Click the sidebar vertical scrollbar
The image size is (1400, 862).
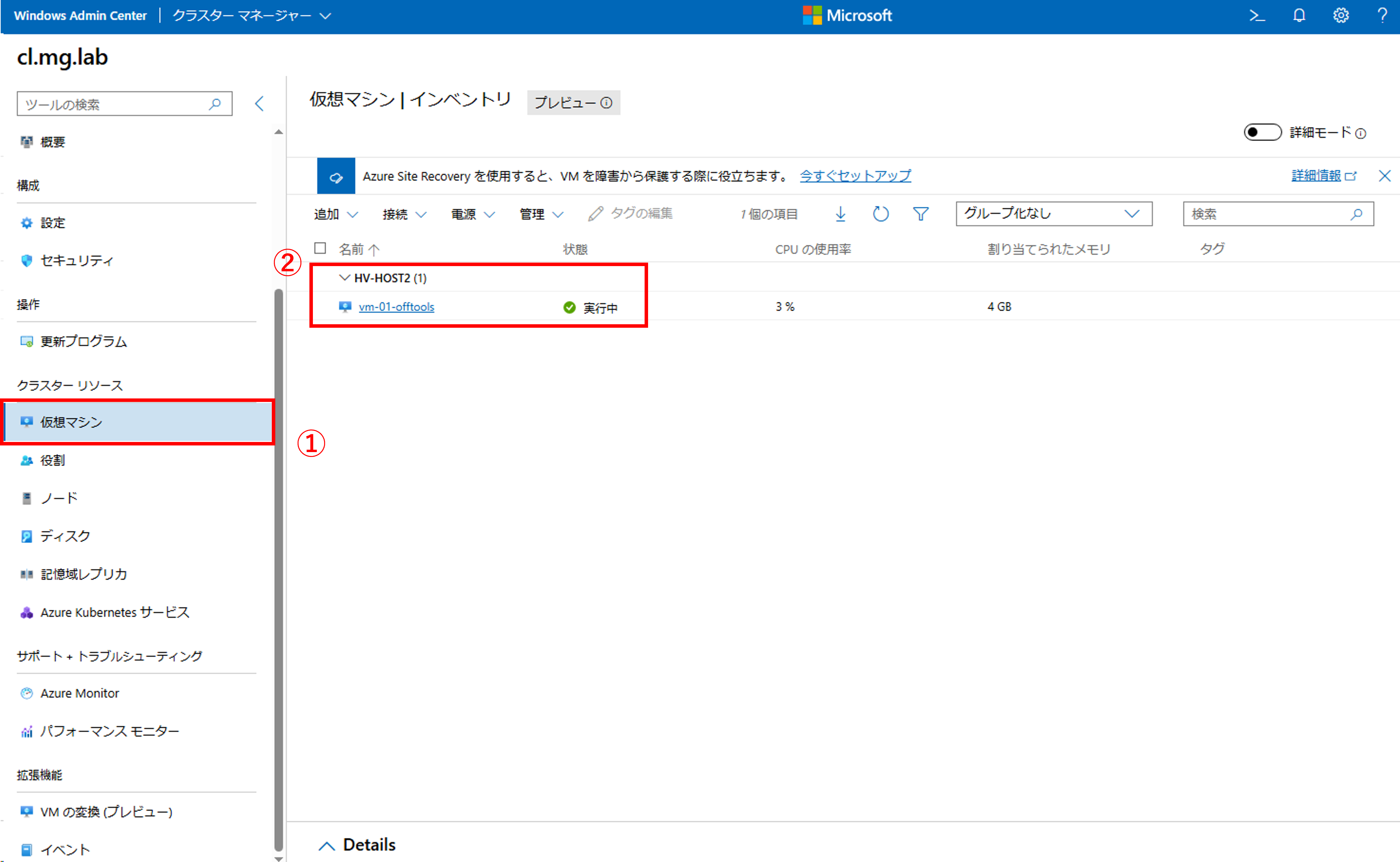[x=278, y=570]
